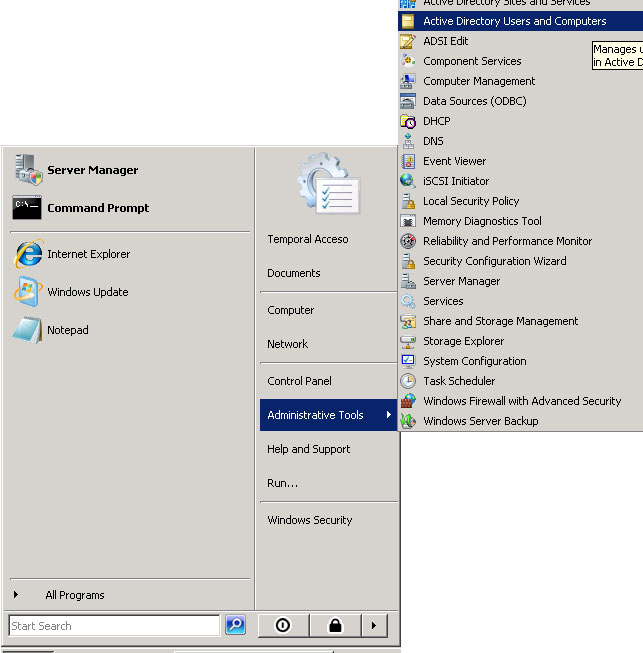The image size is (643, 653).
Task: Open System Configuration label
Action: tap(475, 361)
